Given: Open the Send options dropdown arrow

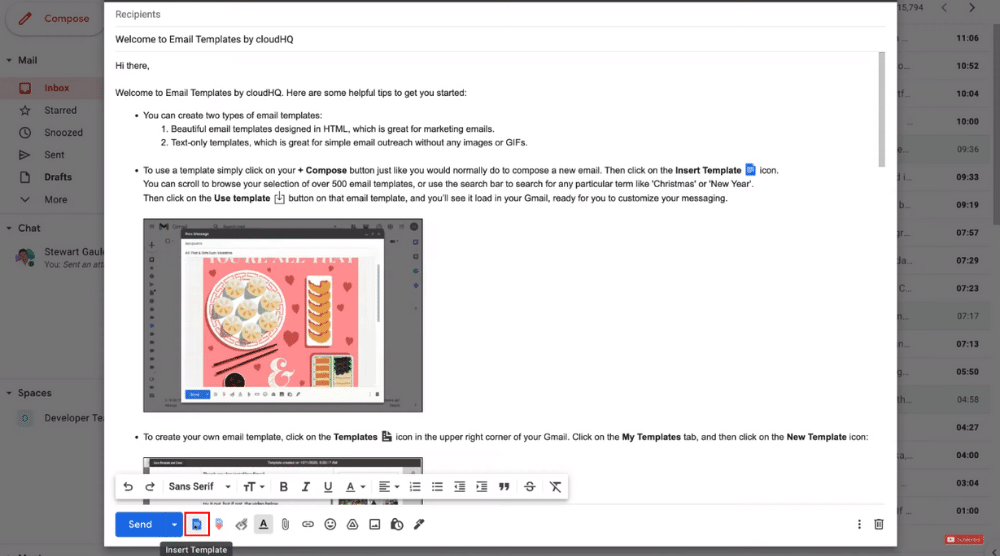Looking at the screenshot, I should coord(174,524).
